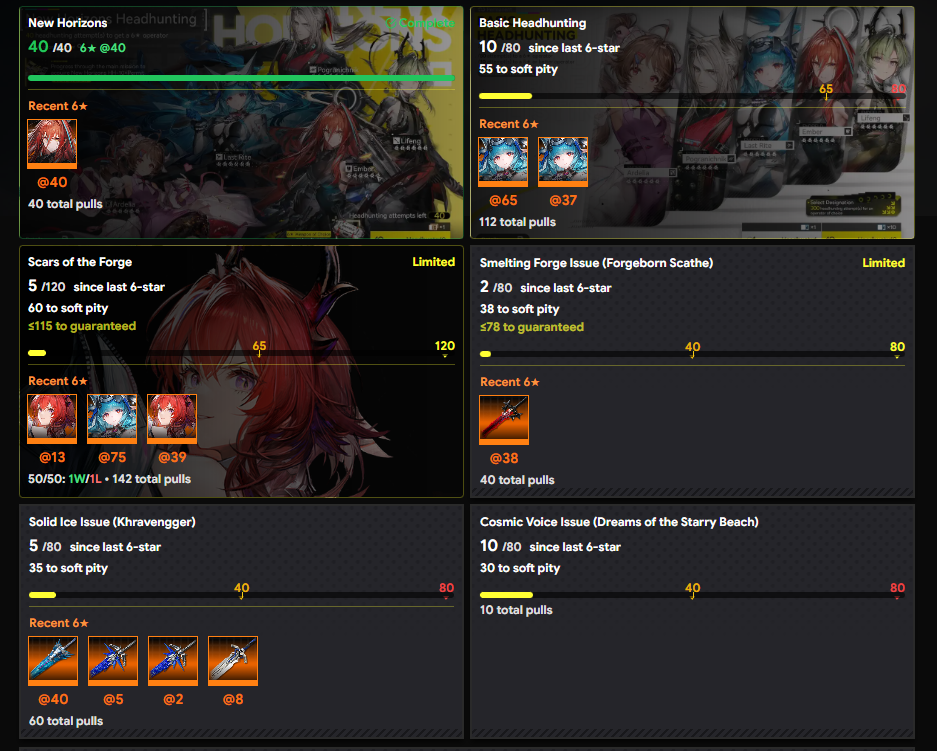Click the Limited tag on Scars of the Forge
This screenshot has height=751, width=937.
[433, 262]
